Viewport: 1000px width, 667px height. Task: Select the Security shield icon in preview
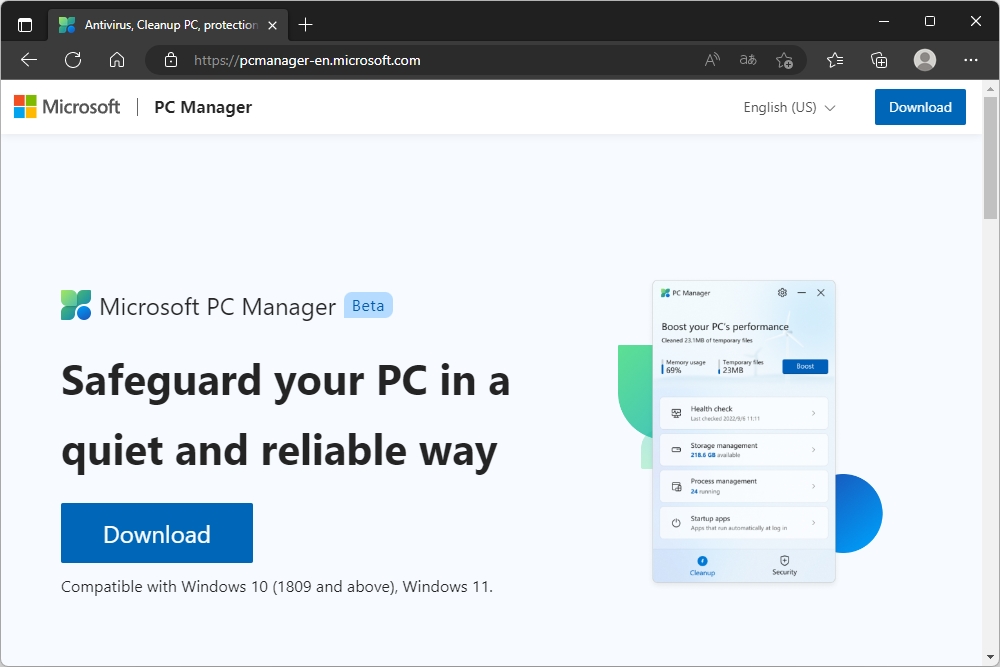[x=784, y=561]
